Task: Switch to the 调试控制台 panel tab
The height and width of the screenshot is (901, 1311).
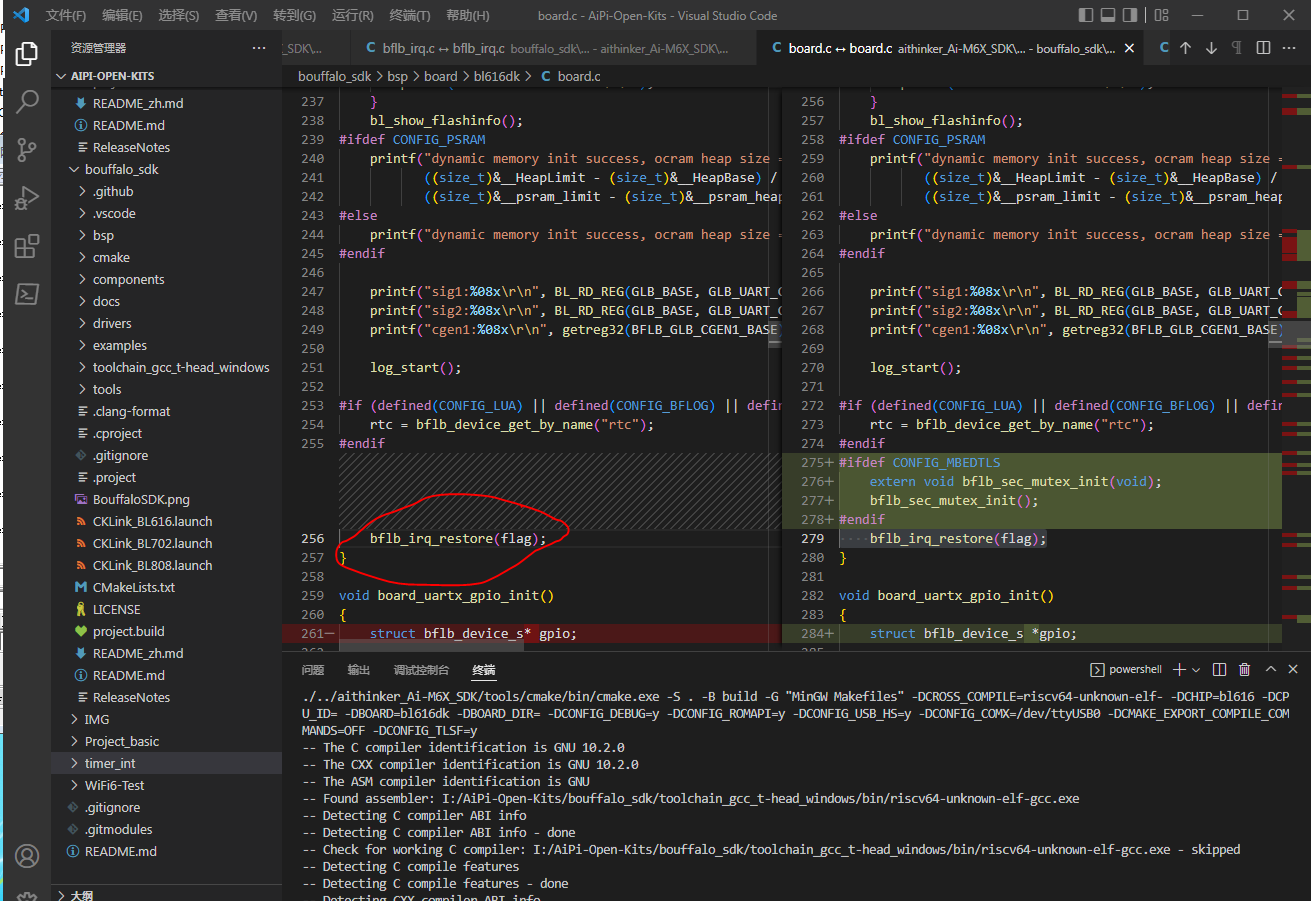Action: [421, 670]
